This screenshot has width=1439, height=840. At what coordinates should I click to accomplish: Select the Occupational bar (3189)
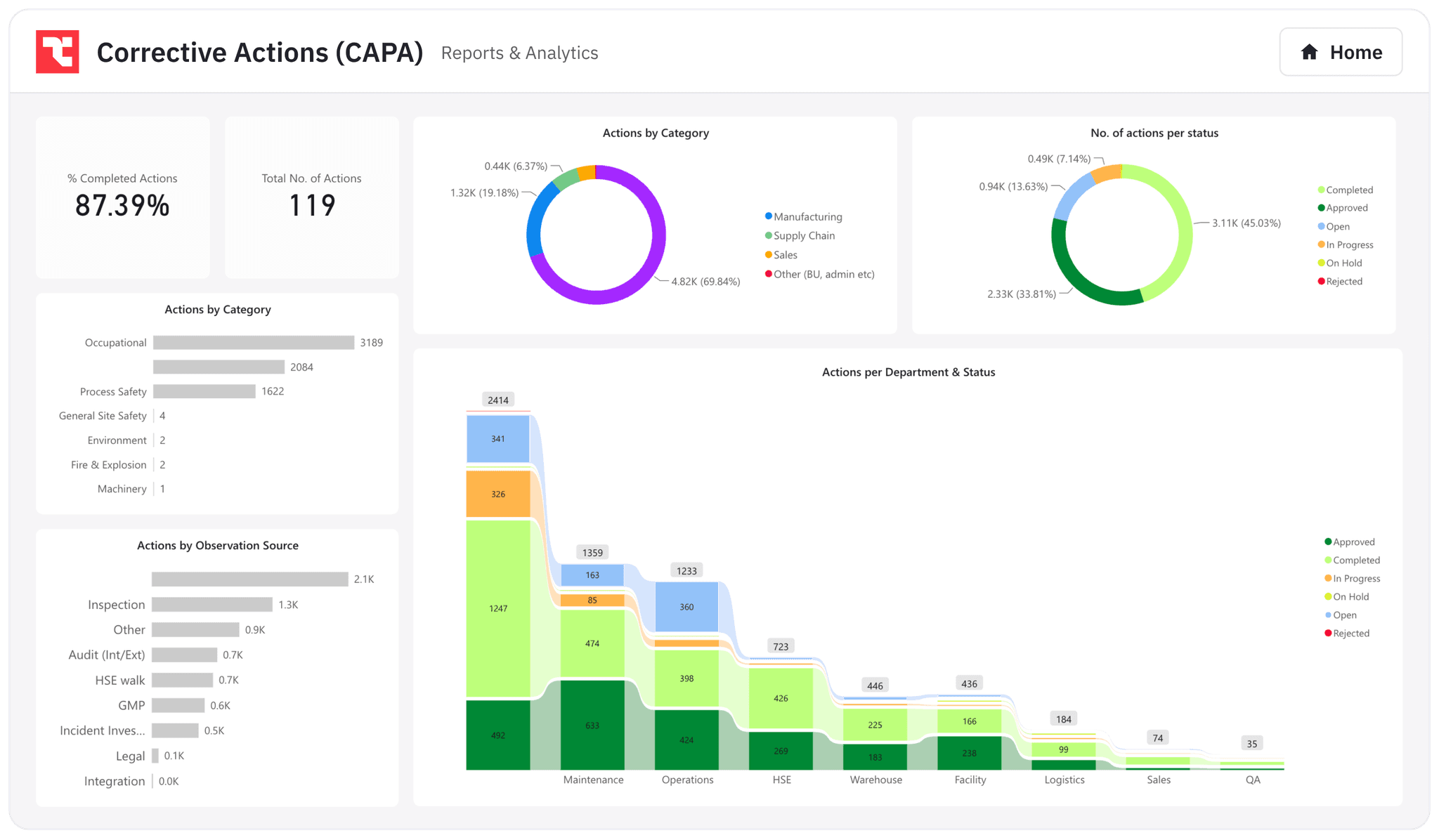[x=254, y=343]
